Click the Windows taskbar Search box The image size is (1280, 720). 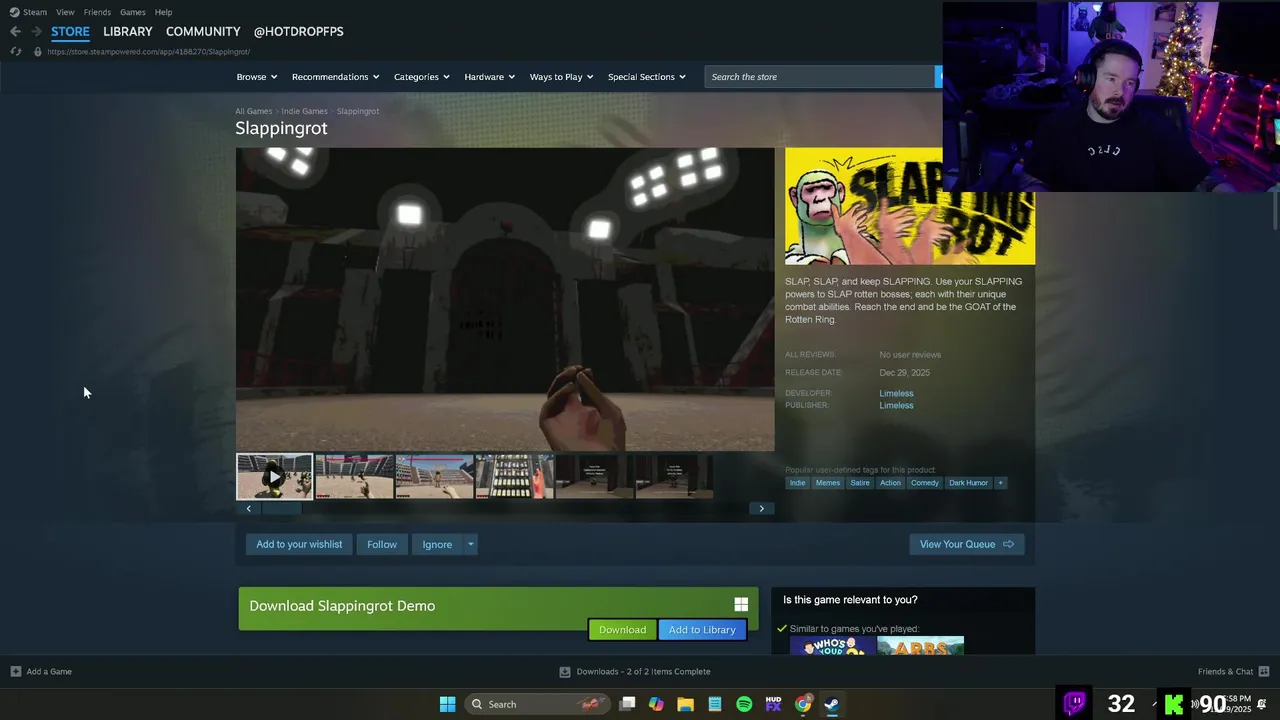pyautogui.click(x=537, y=704)
